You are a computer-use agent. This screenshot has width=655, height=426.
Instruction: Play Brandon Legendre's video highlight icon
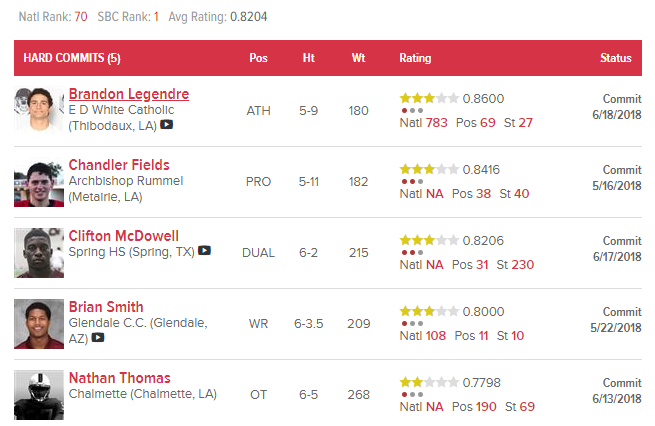click(167, 125)
